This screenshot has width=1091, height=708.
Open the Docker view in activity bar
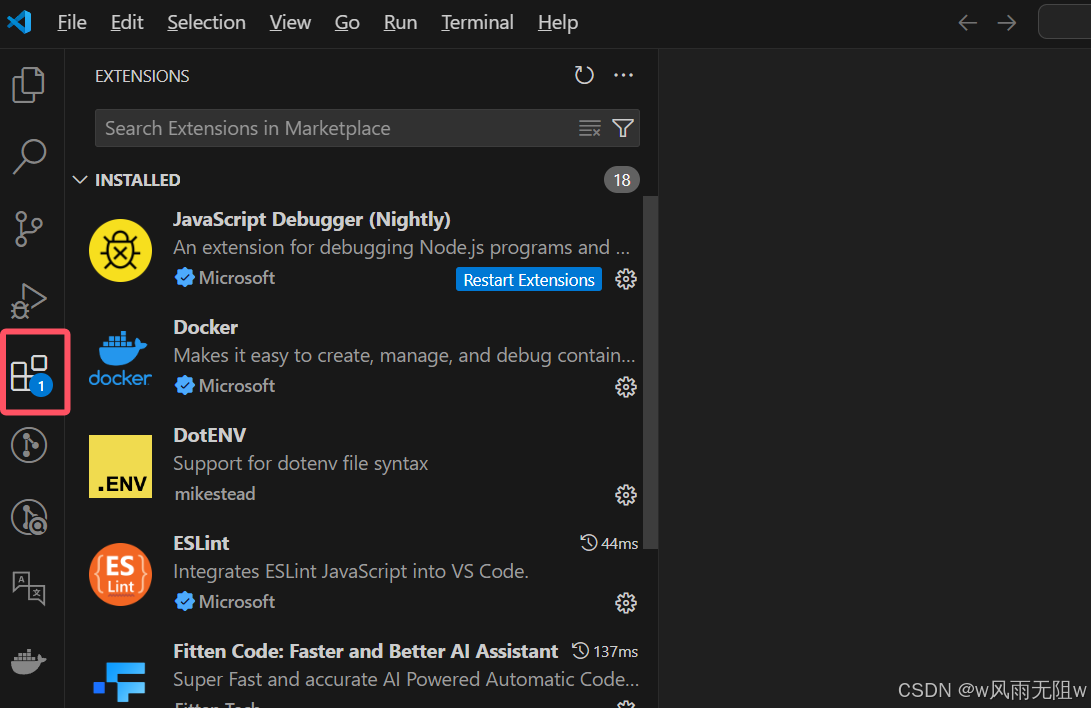(x=29, y=661)
